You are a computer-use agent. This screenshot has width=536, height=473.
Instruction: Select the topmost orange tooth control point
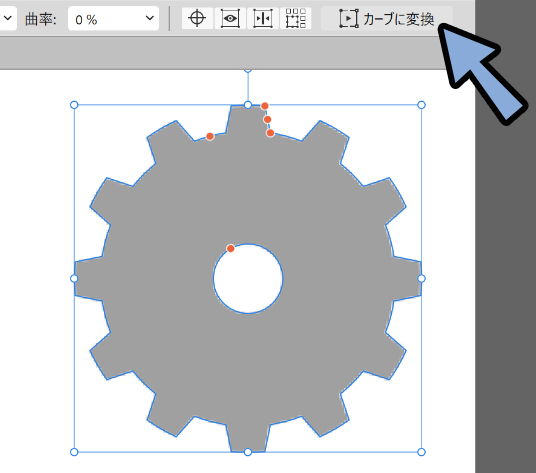265,106
